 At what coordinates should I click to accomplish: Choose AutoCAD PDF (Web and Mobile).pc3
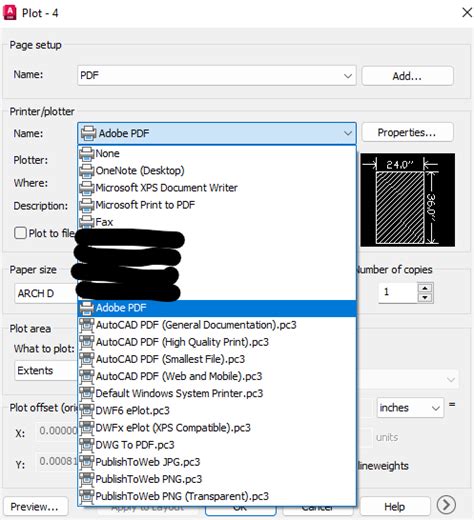(x=217, y=376)
